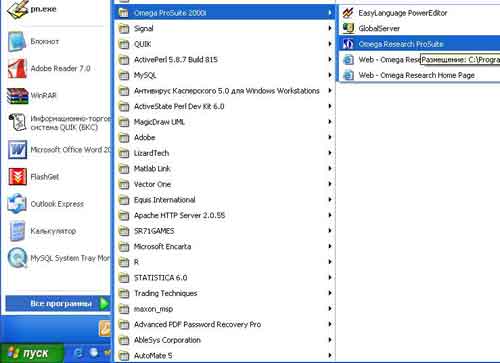This screenshot has height=363, width=500.
Task: Expand Signal submenu arrow
Action: pyautogui.click(x=330, y=28)
